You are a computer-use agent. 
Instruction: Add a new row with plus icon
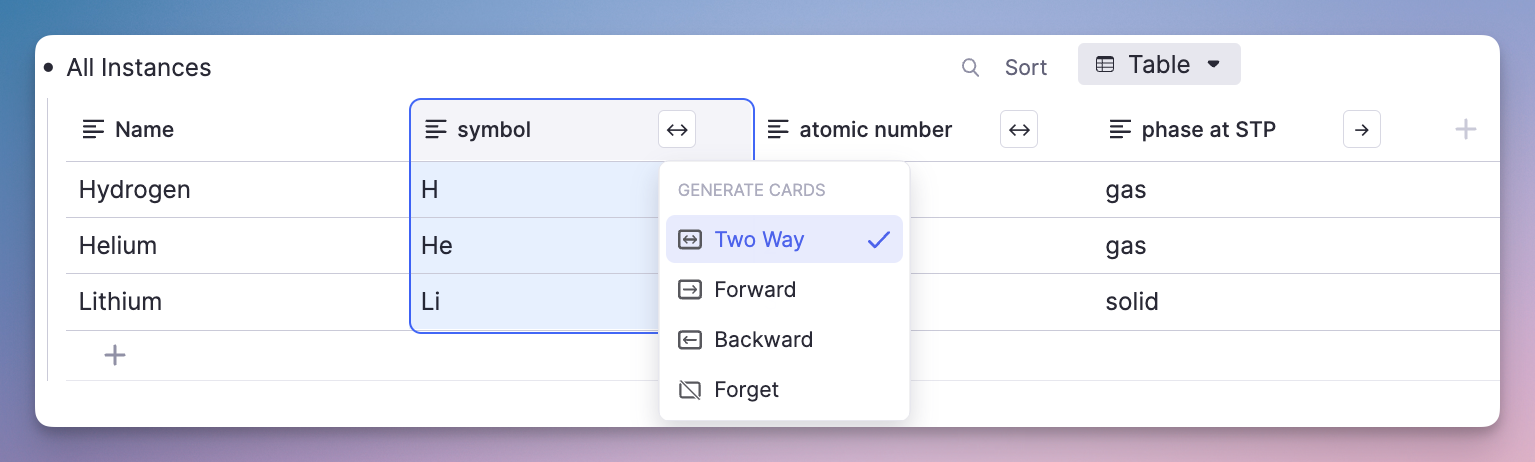click(115, 355)
